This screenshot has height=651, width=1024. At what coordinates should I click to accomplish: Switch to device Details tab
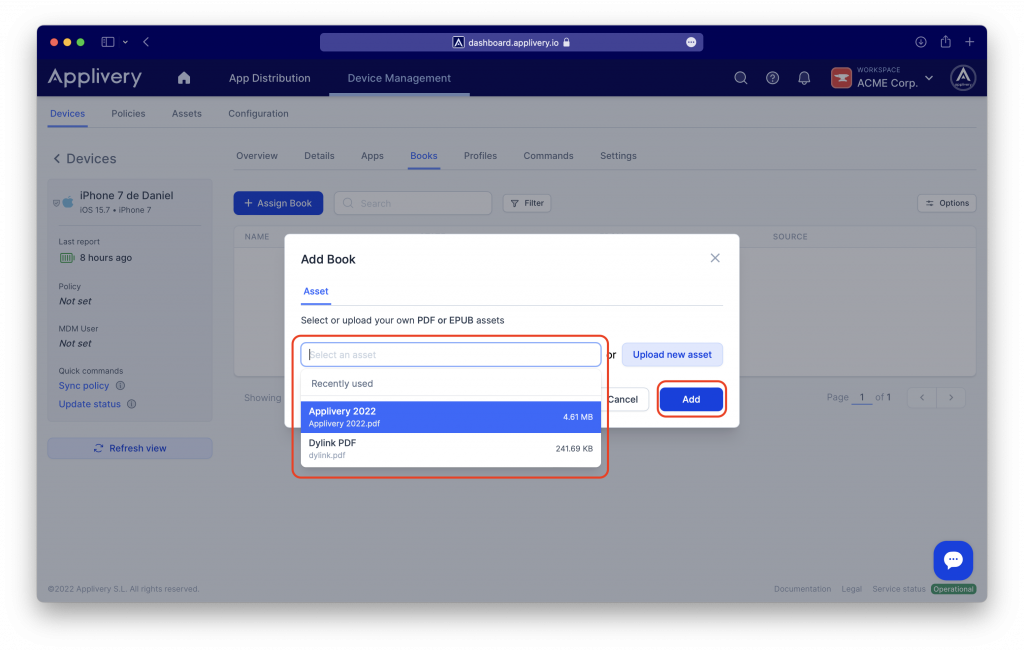tap(319, 155)
